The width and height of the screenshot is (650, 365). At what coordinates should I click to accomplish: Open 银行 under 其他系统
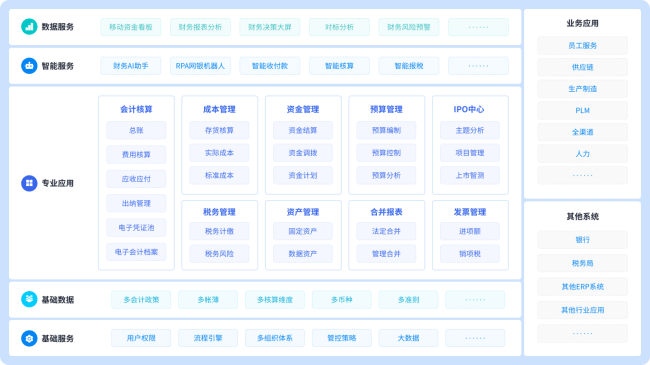tap(582, 240)
